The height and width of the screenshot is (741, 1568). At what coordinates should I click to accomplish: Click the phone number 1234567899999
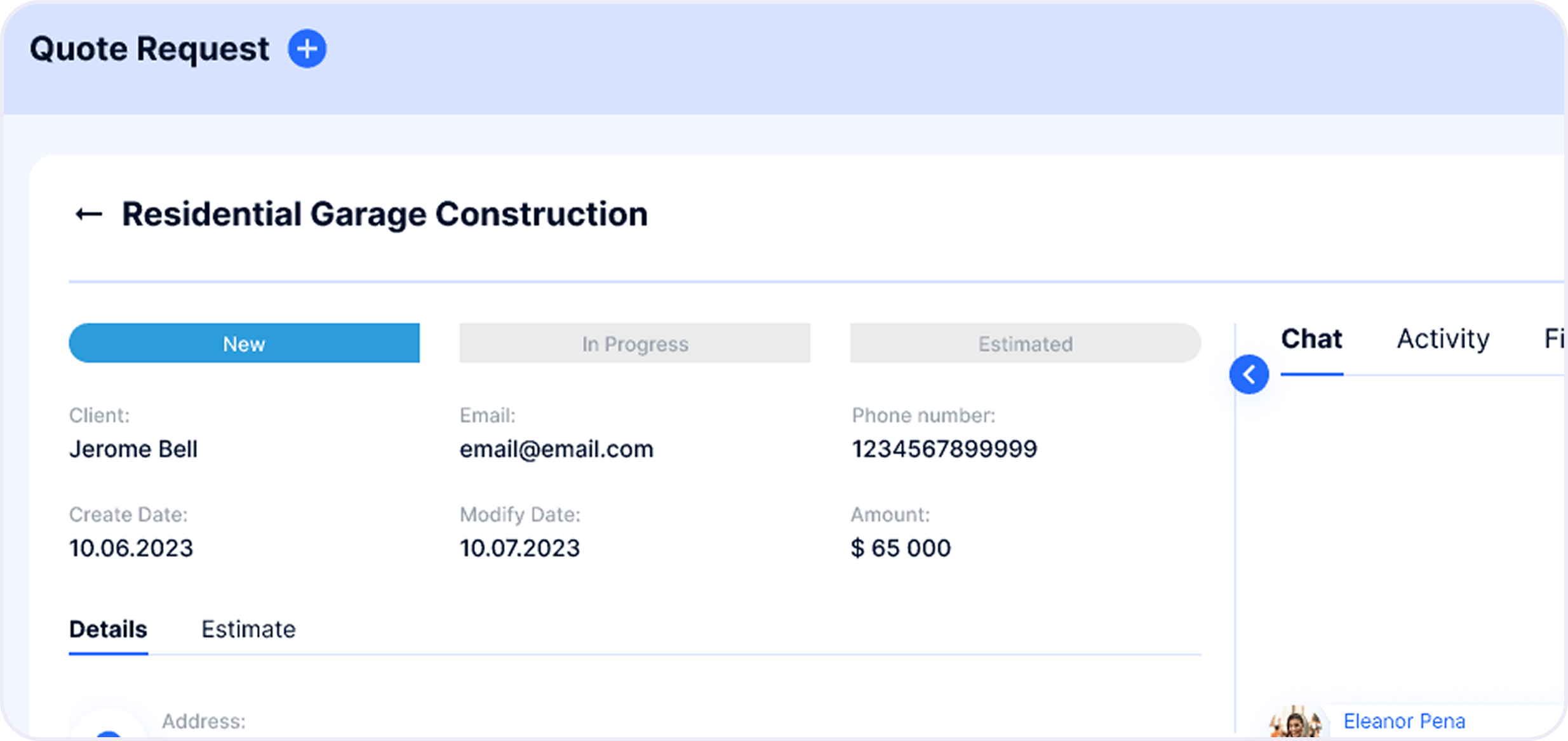pos(944,450)
